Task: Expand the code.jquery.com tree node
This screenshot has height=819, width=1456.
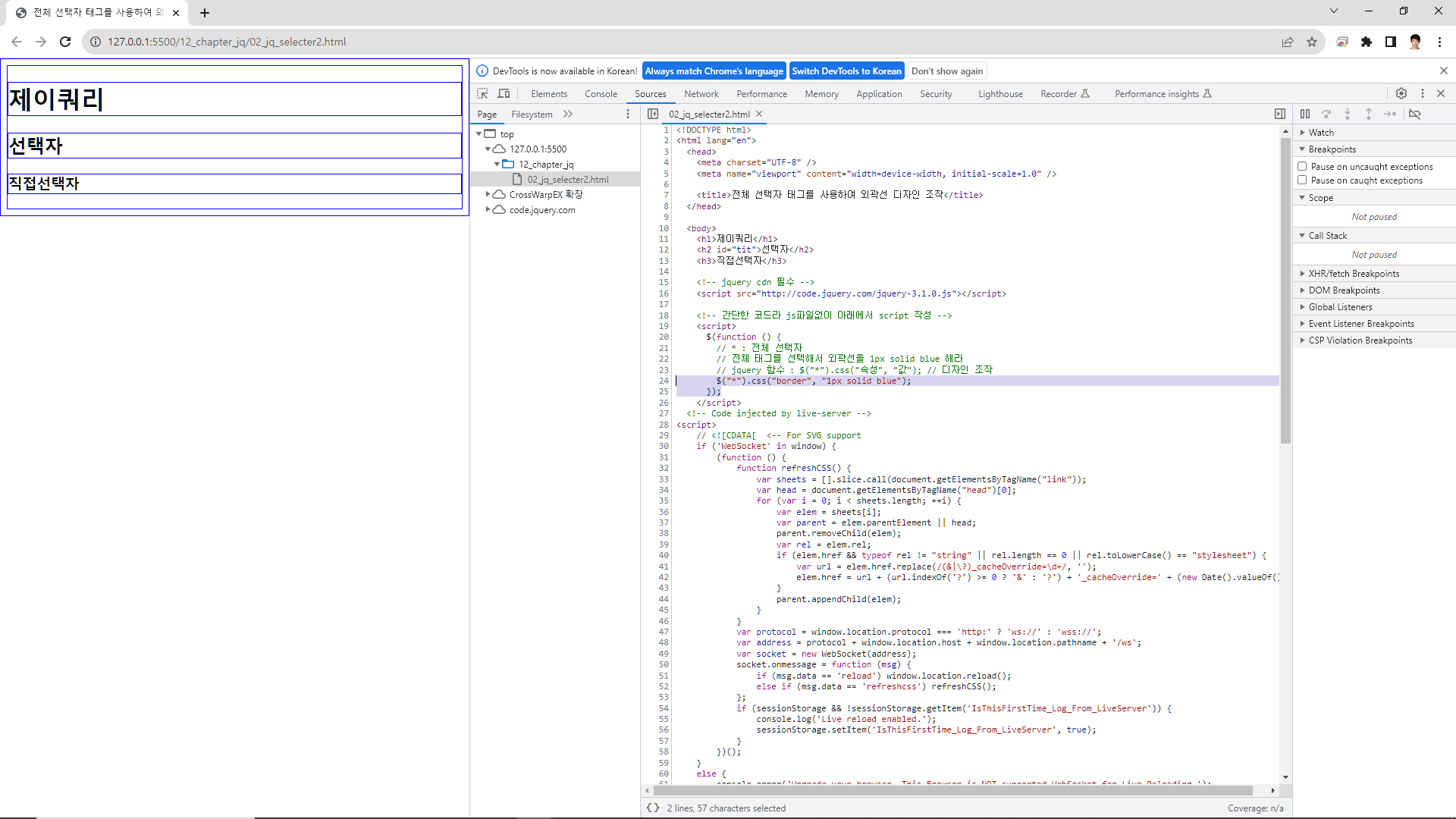Action: tap(488, 209)
